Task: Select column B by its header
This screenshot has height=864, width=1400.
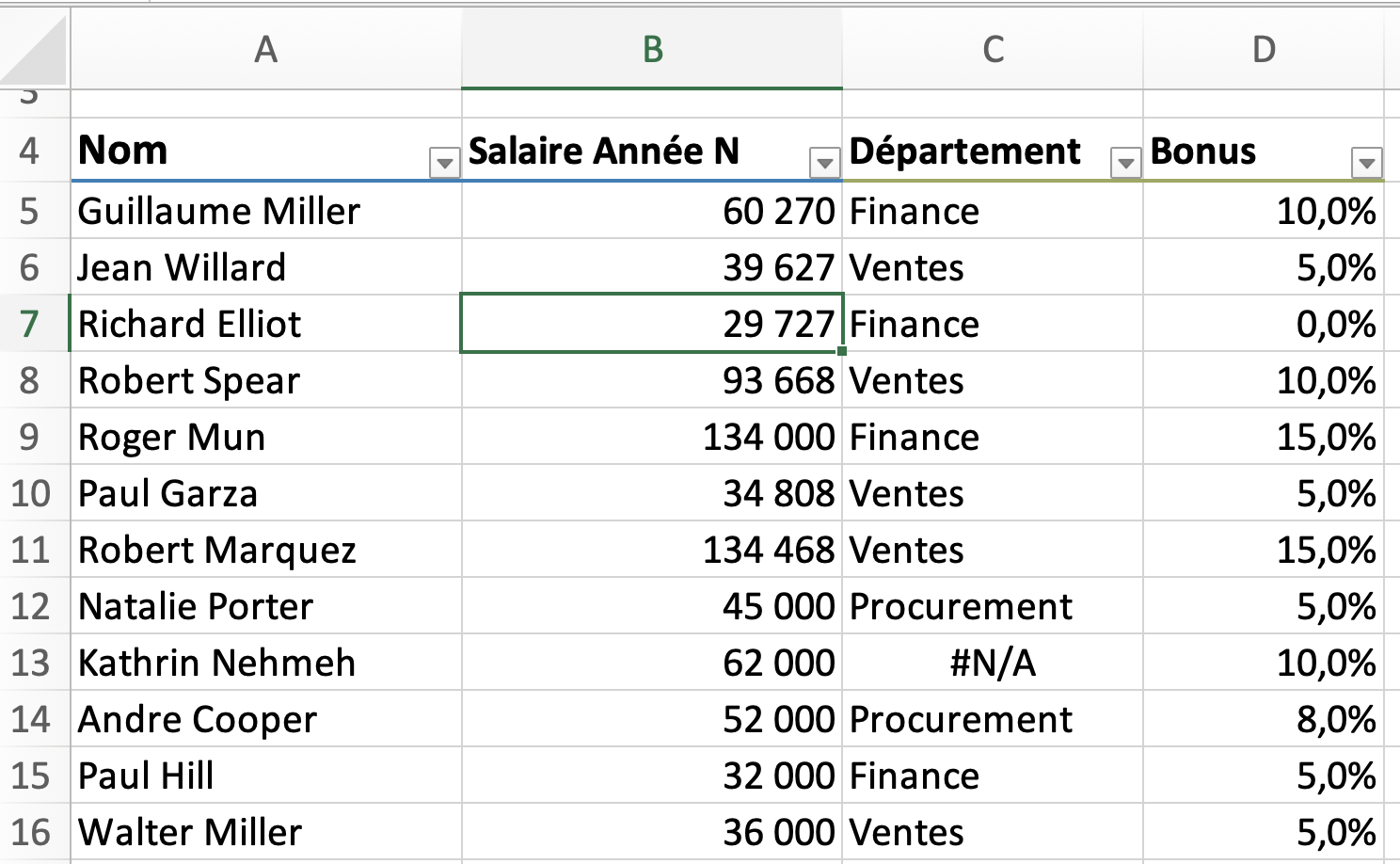Action: point(651,50)
